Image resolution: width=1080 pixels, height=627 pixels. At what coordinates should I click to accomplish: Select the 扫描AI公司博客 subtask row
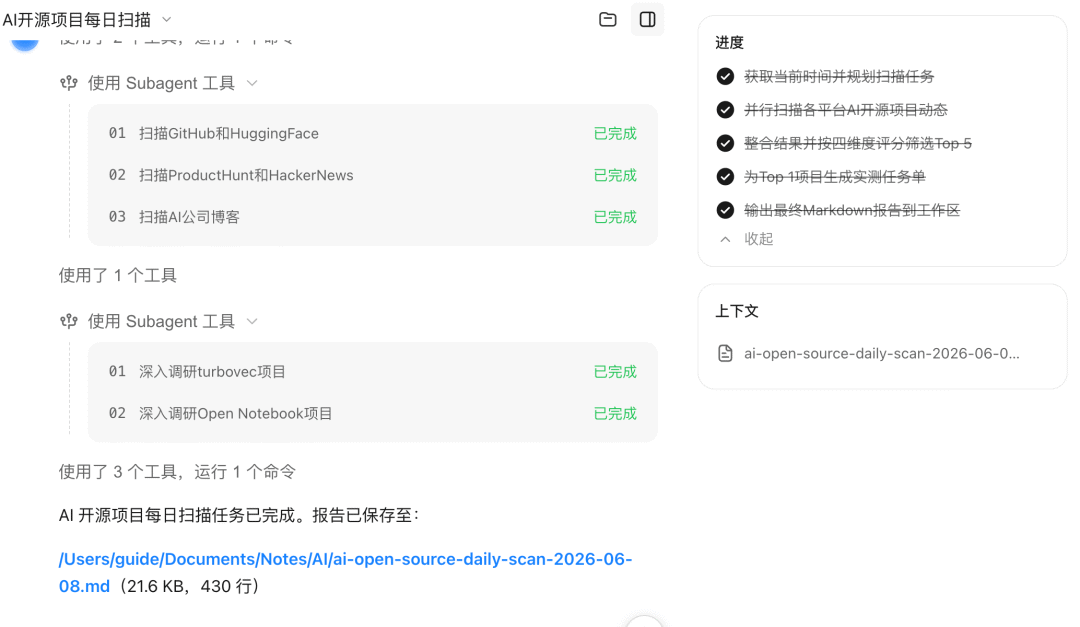coord(373,217)
